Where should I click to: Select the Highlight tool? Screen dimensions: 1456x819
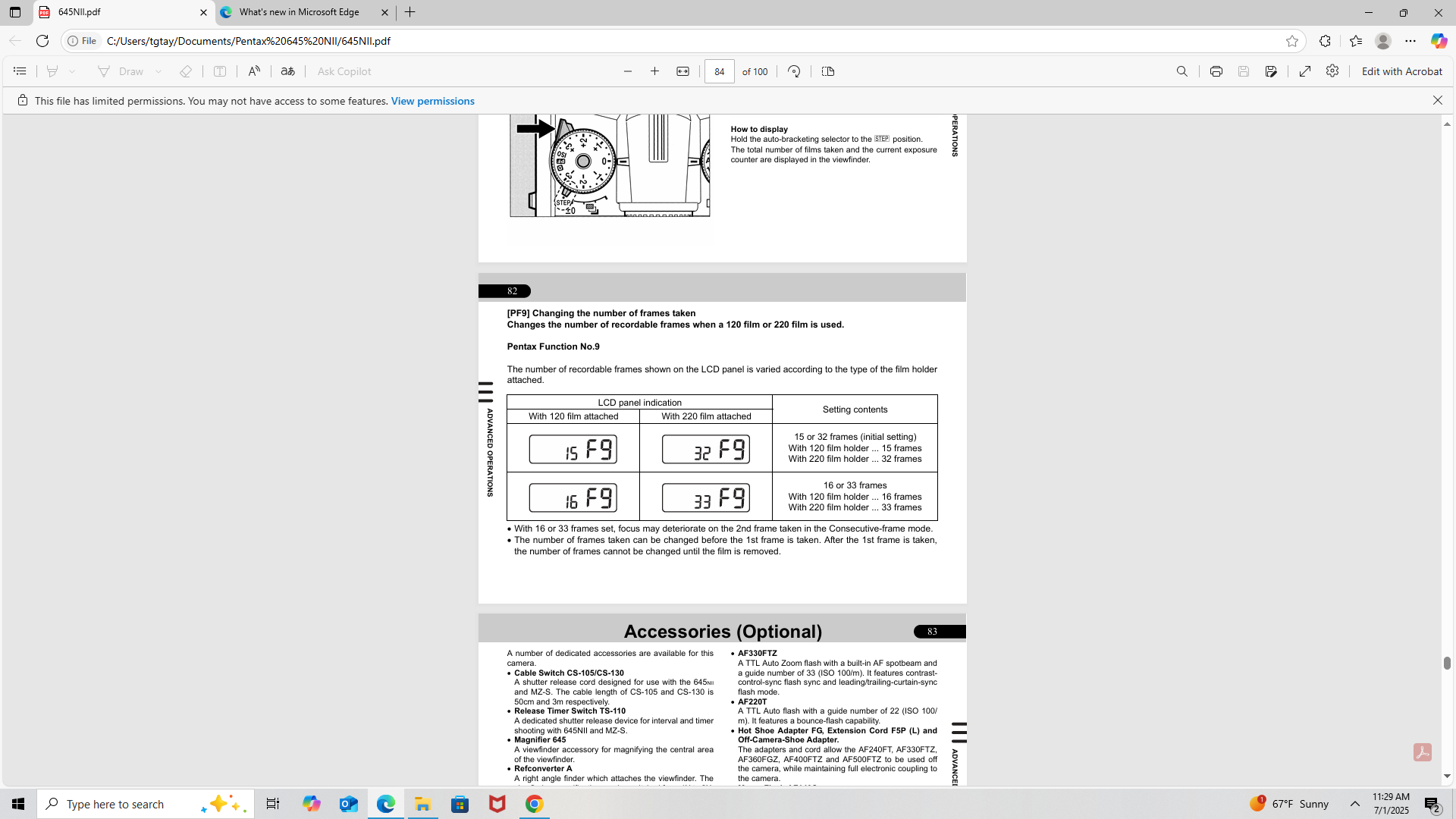[52, 71]
